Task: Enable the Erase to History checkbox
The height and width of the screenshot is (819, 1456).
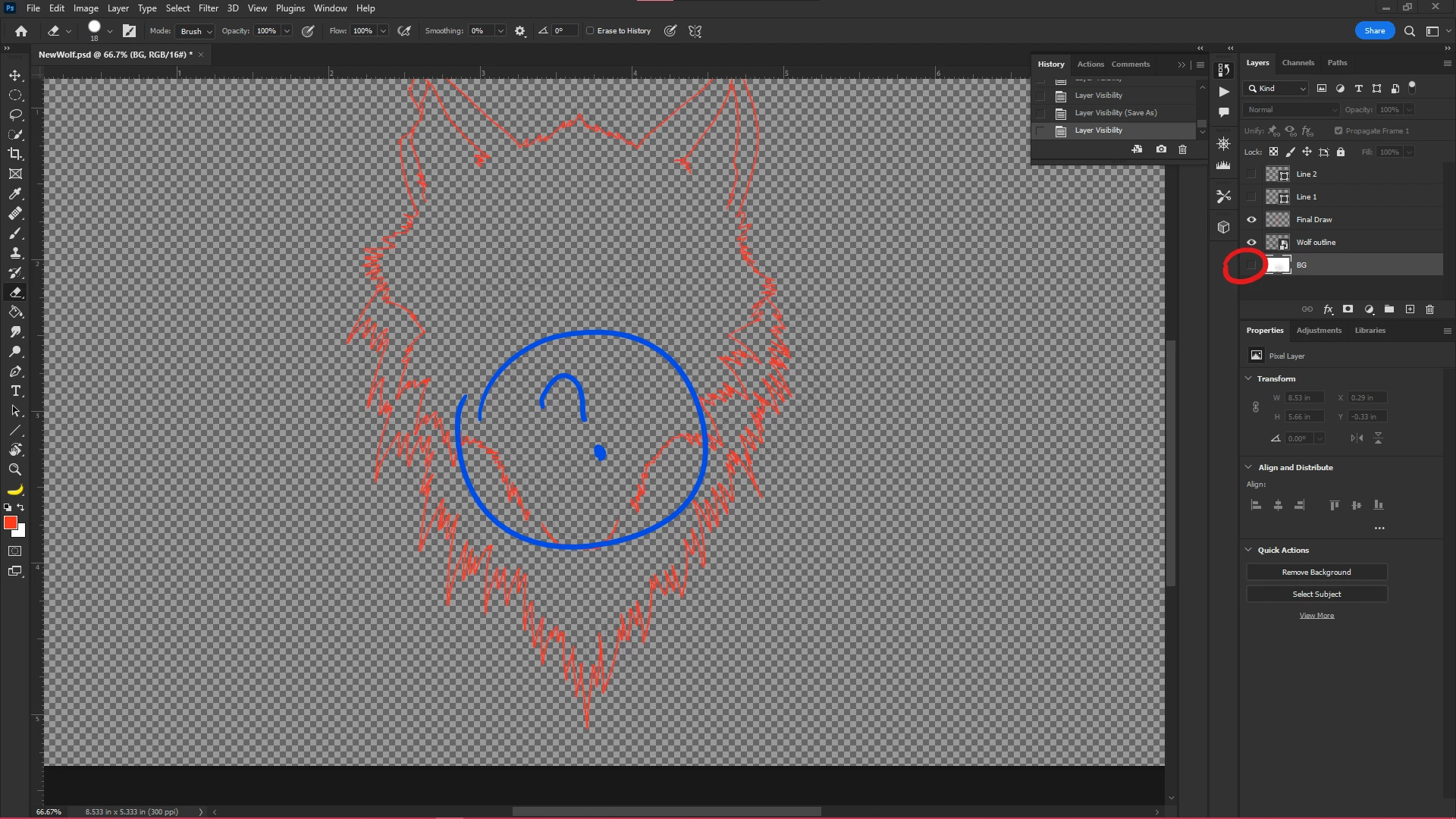Action: [590, 31]
